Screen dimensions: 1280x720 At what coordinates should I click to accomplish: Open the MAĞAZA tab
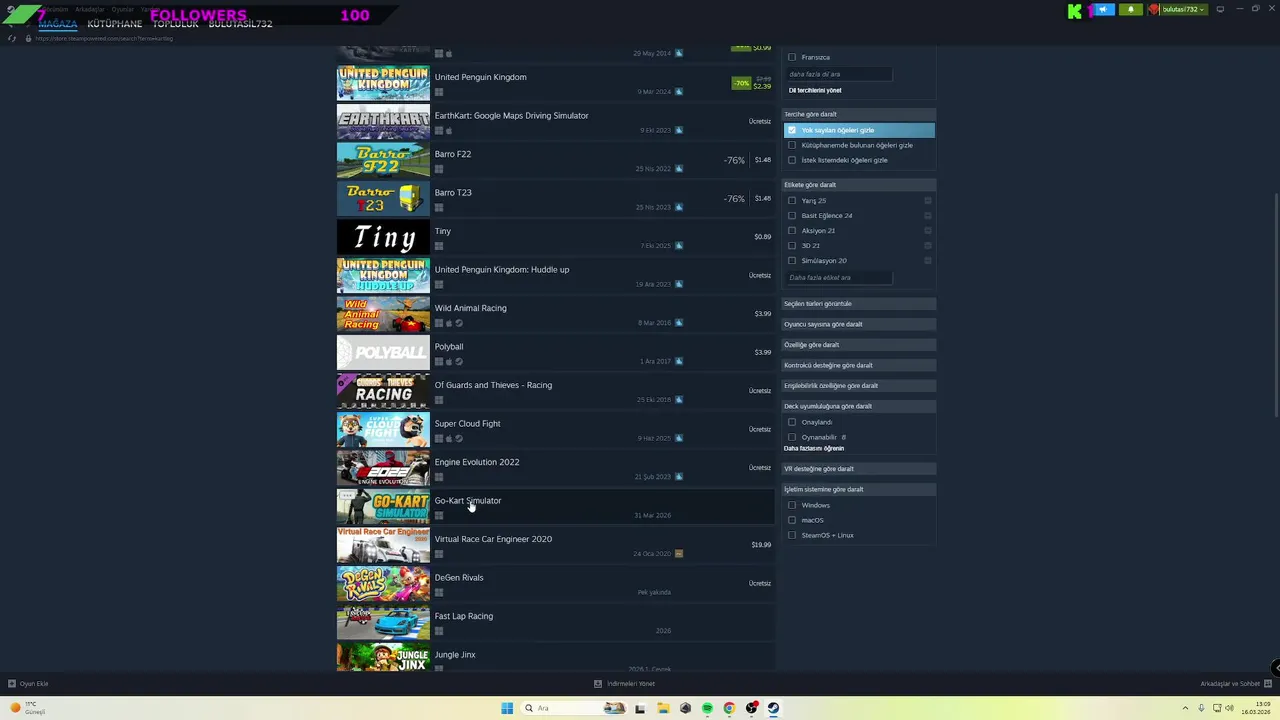[58, 24]
